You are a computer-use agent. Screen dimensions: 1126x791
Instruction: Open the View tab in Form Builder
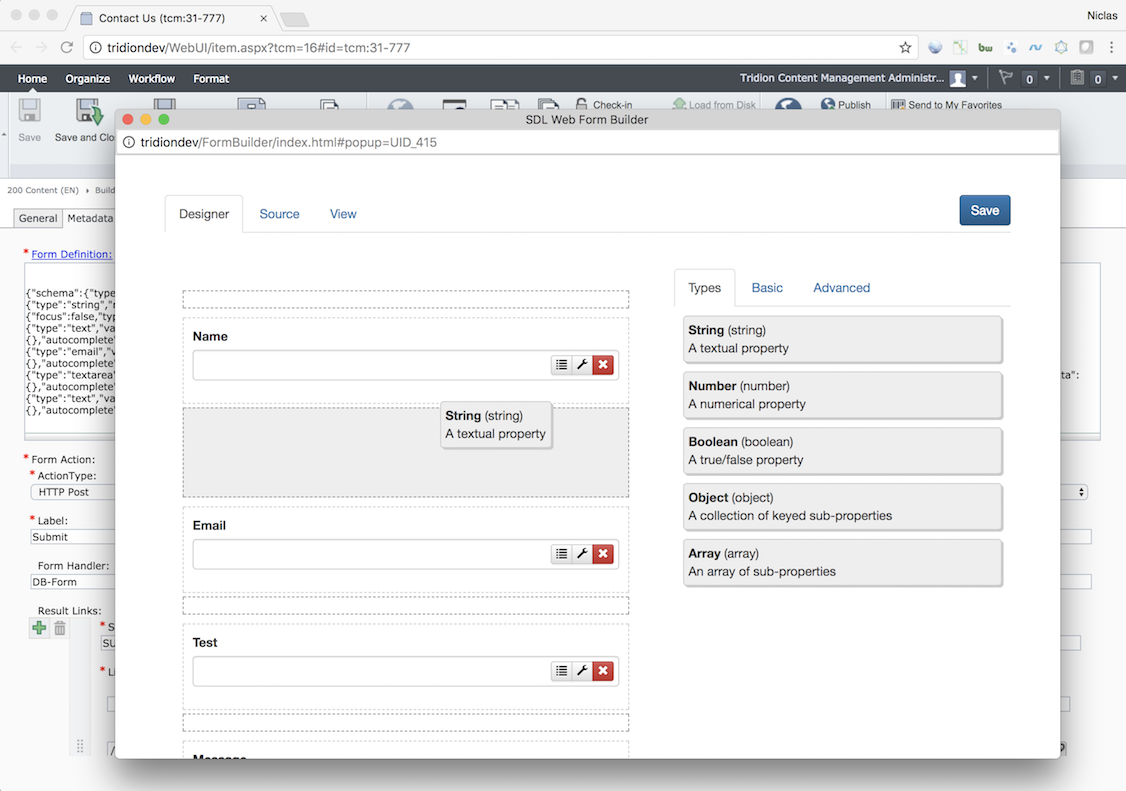coord(343,214)
